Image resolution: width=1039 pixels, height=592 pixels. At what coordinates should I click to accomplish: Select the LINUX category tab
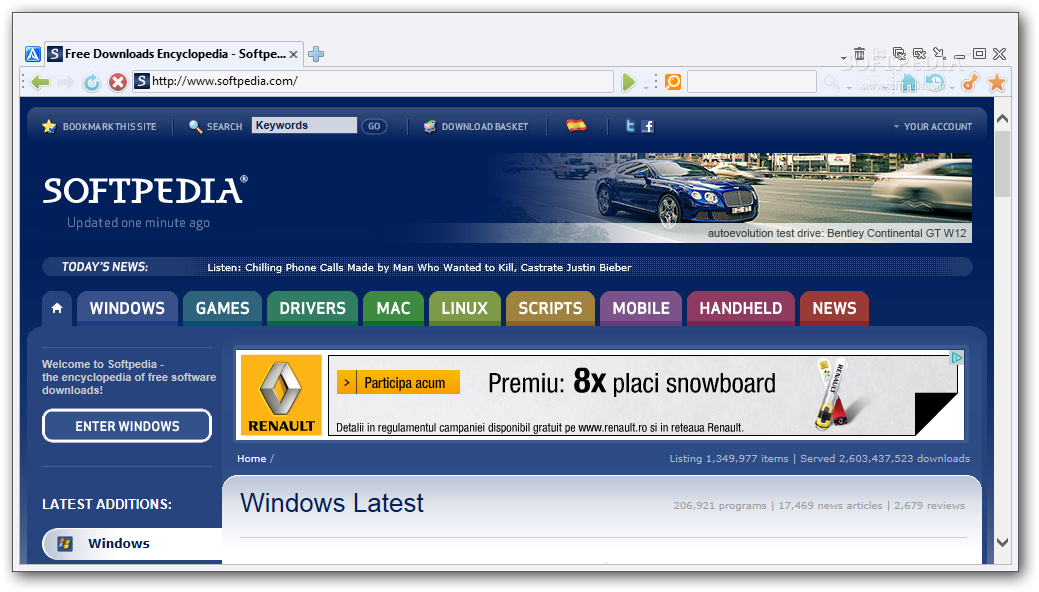465,308
